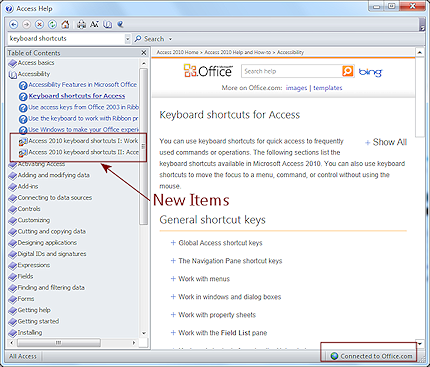The image size is (430, 367).
Task: Click the Print icon in toolbar
Action: click(x=81, y=24)
